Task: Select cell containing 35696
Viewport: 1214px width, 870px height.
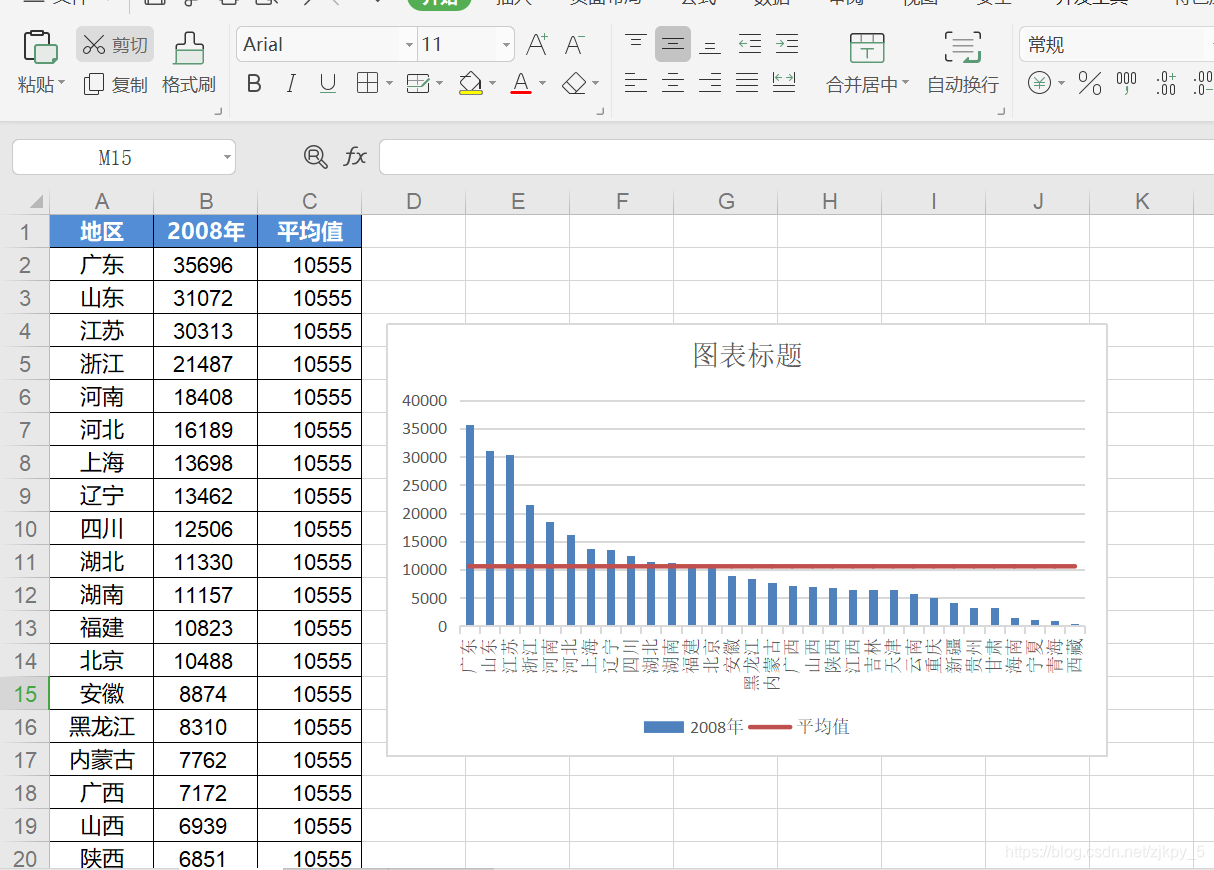Action: coord(206,265)
